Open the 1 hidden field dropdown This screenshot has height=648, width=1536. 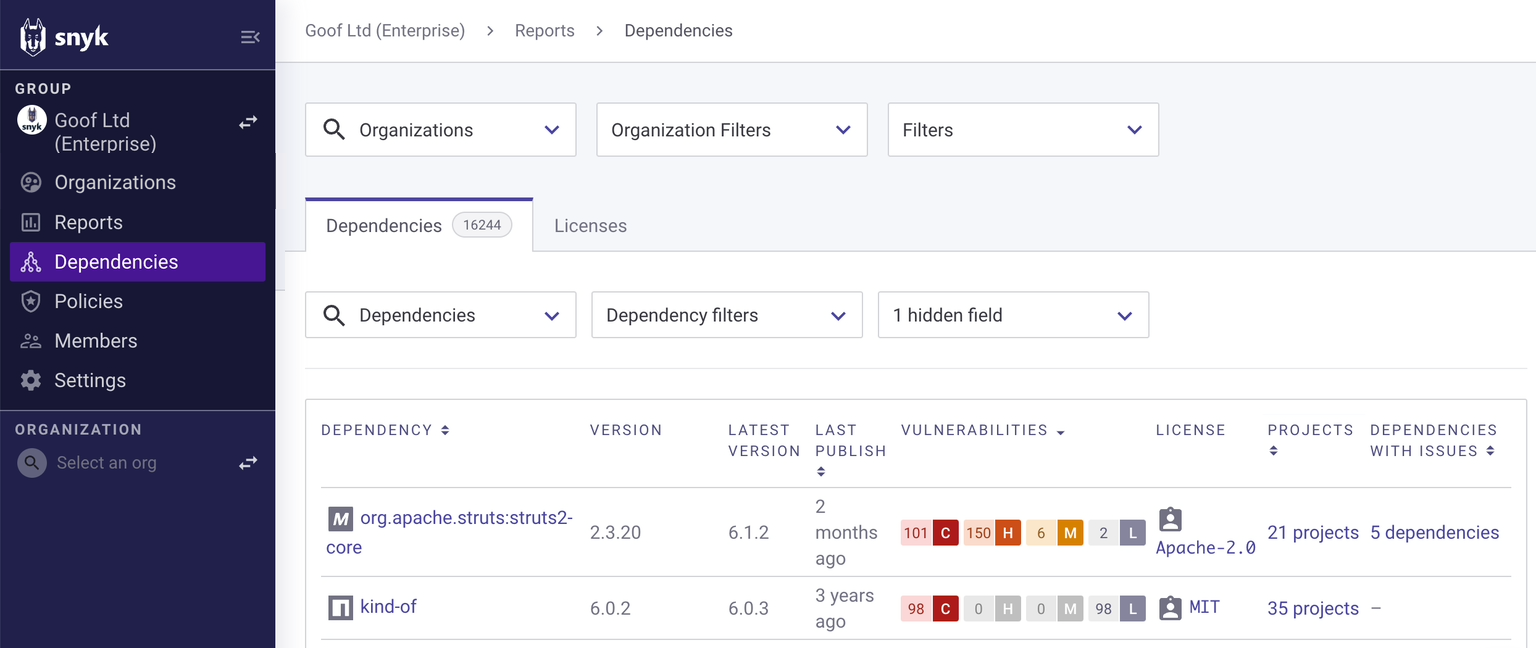tap(1012, 315)
